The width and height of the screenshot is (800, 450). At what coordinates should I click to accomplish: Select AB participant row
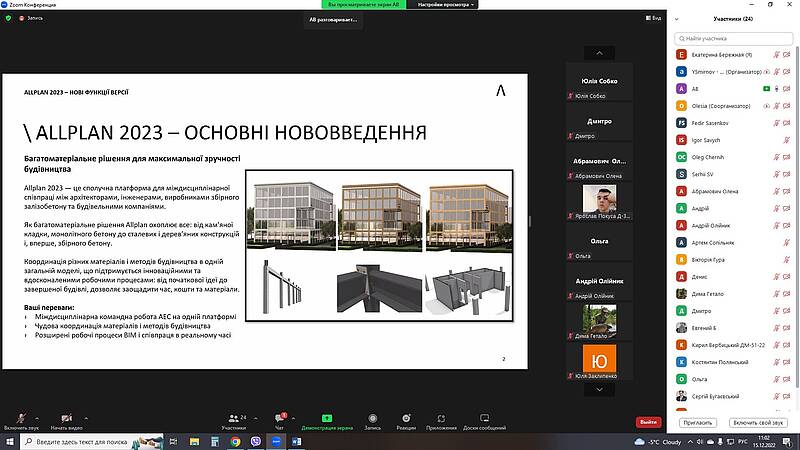coord(733,89)
